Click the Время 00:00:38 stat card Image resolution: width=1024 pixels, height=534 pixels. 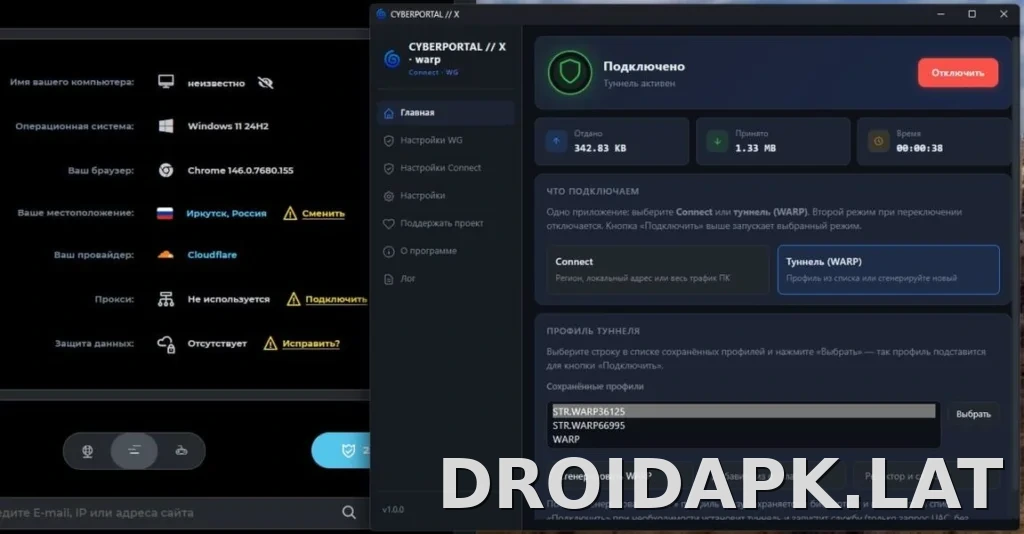pyautogui.click(x=934, y=141)
